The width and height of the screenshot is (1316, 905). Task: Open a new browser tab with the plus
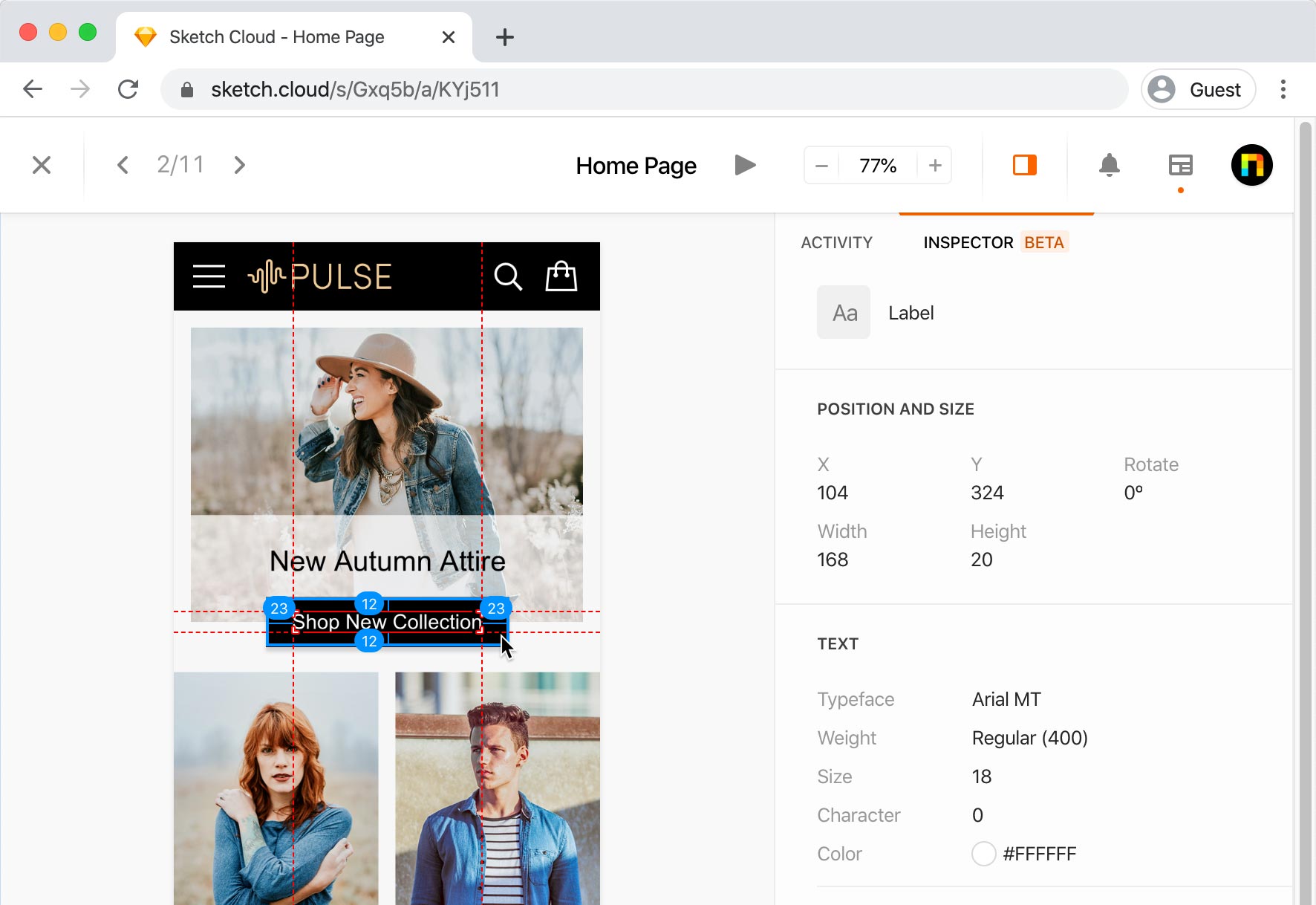click(x=505, y=37)
